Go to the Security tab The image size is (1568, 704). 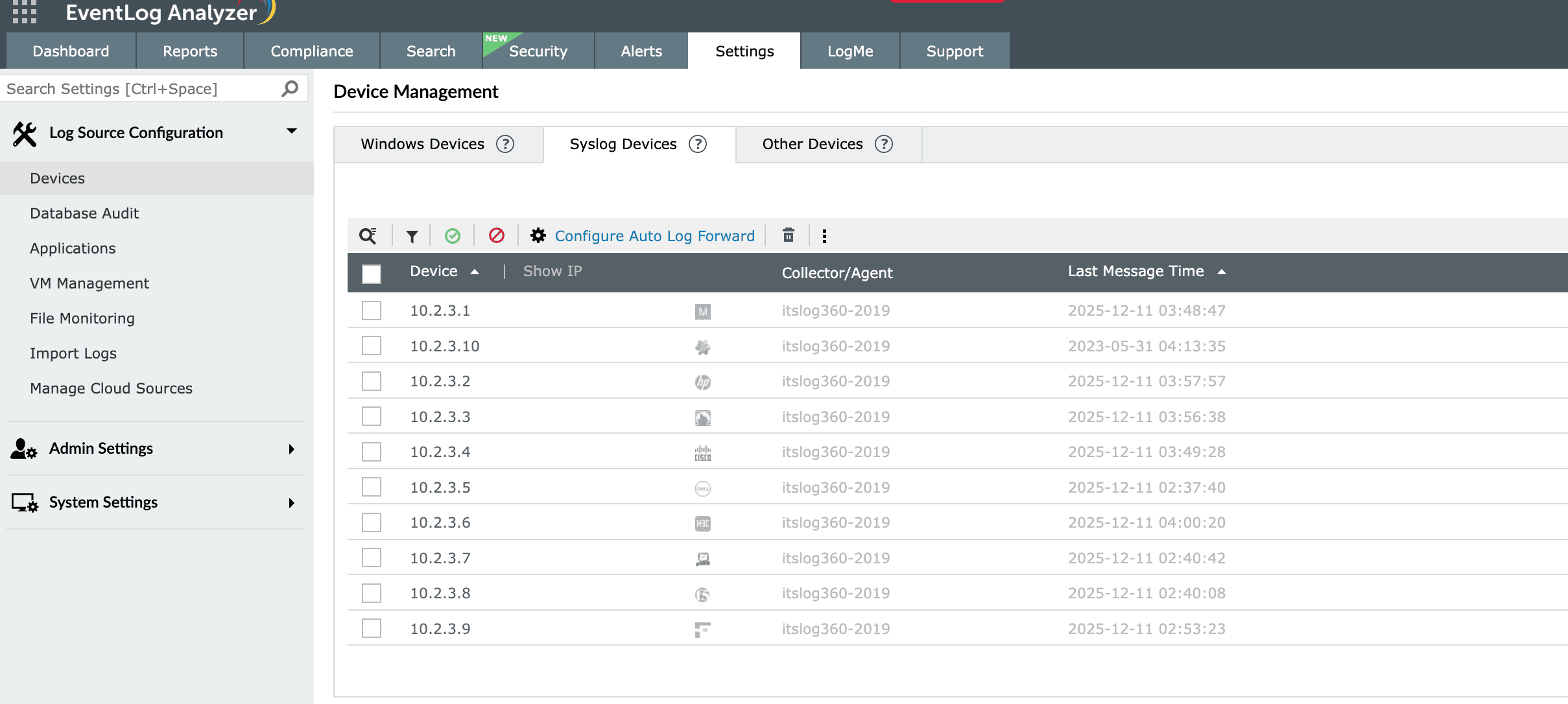[538, 51]
